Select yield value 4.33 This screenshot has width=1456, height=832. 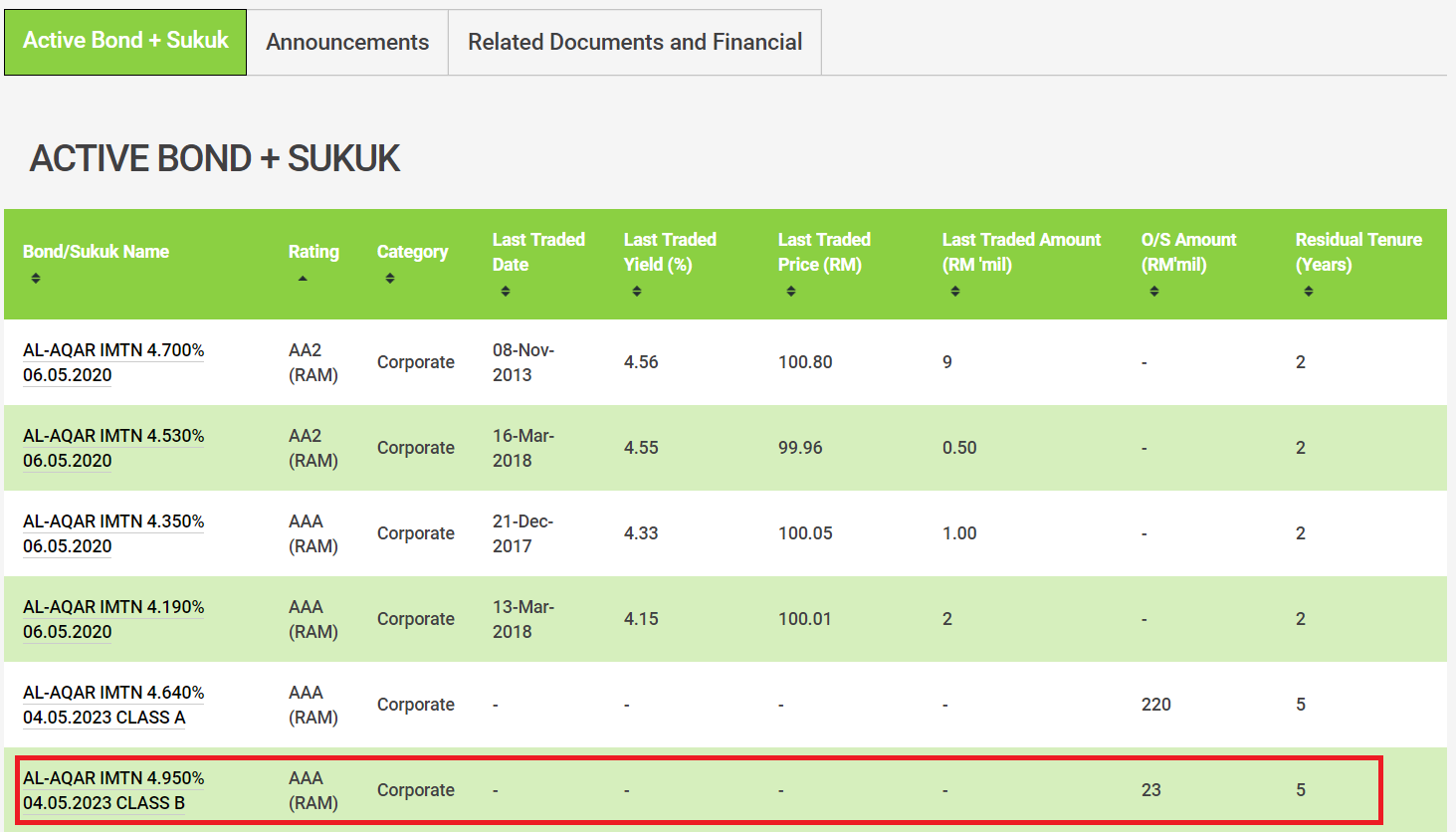pyautogui.click(x=641, y=533)
